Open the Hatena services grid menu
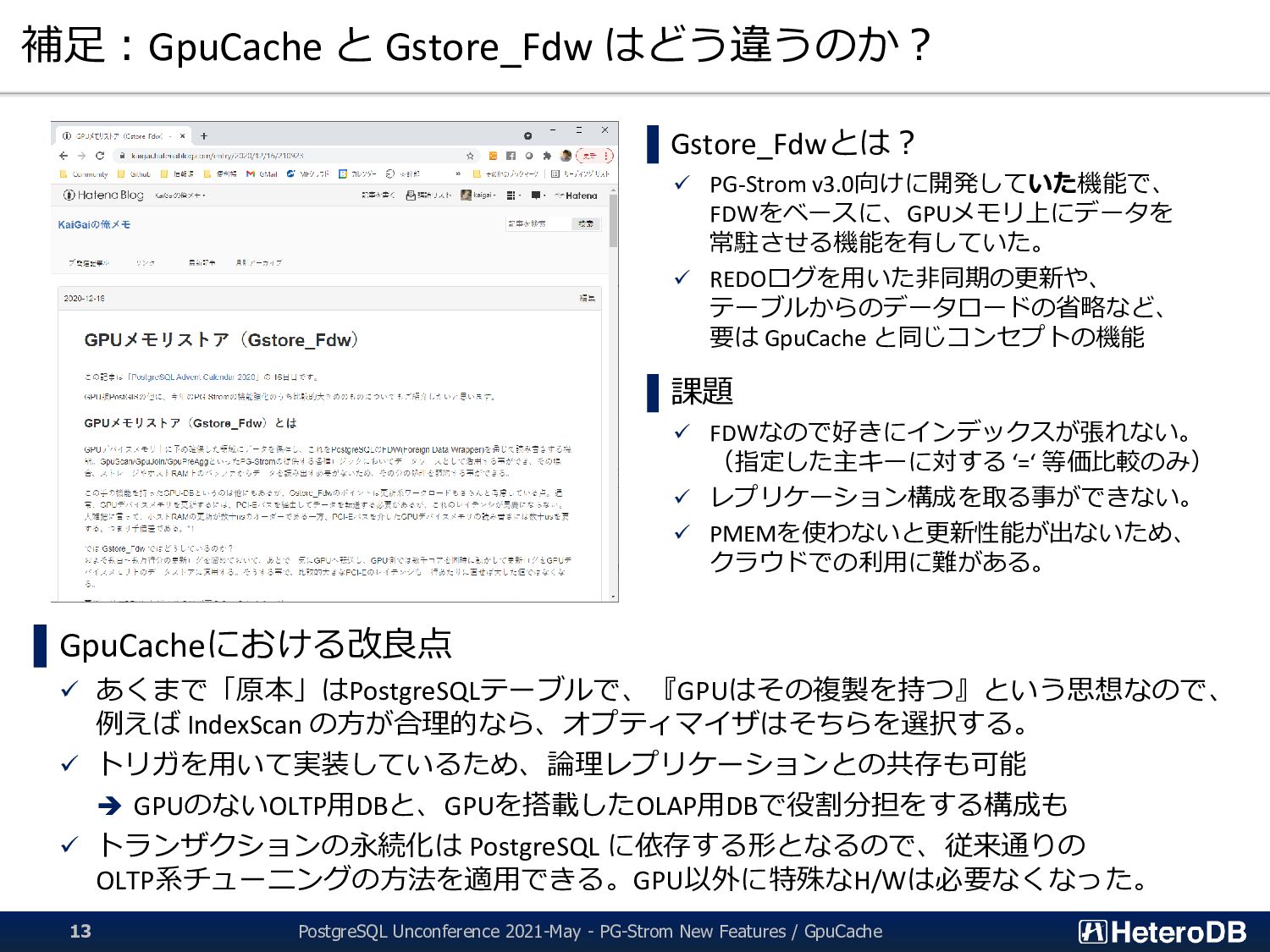Image resolution: width=1270 pixels, height=952 pixels. click(513, 195)
